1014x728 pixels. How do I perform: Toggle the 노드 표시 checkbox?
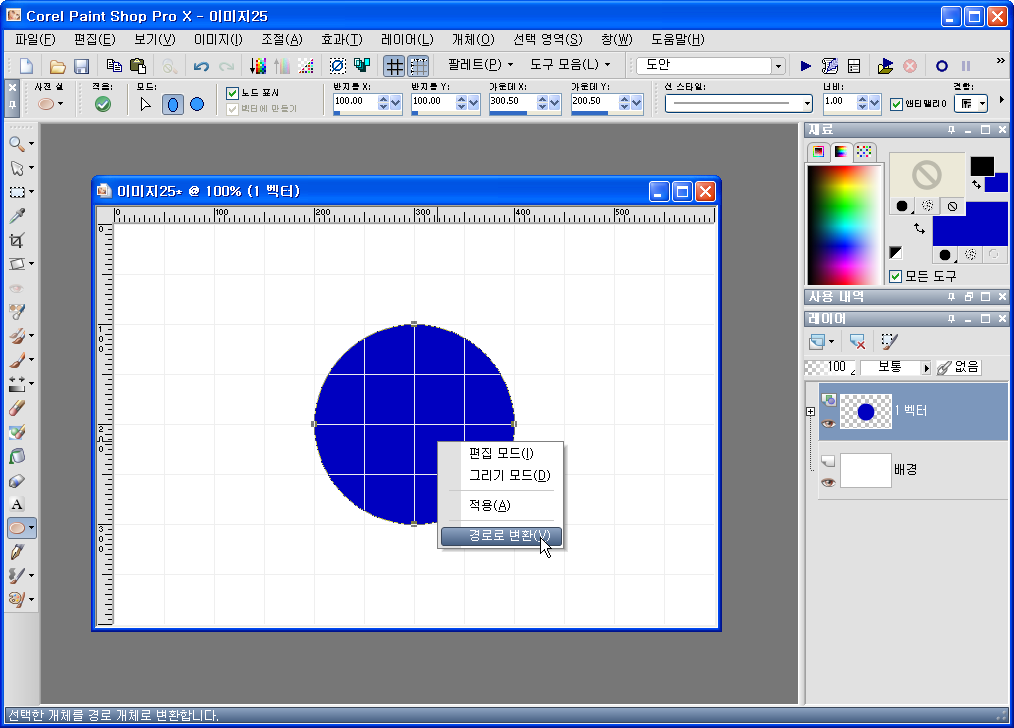click(233, 93)
